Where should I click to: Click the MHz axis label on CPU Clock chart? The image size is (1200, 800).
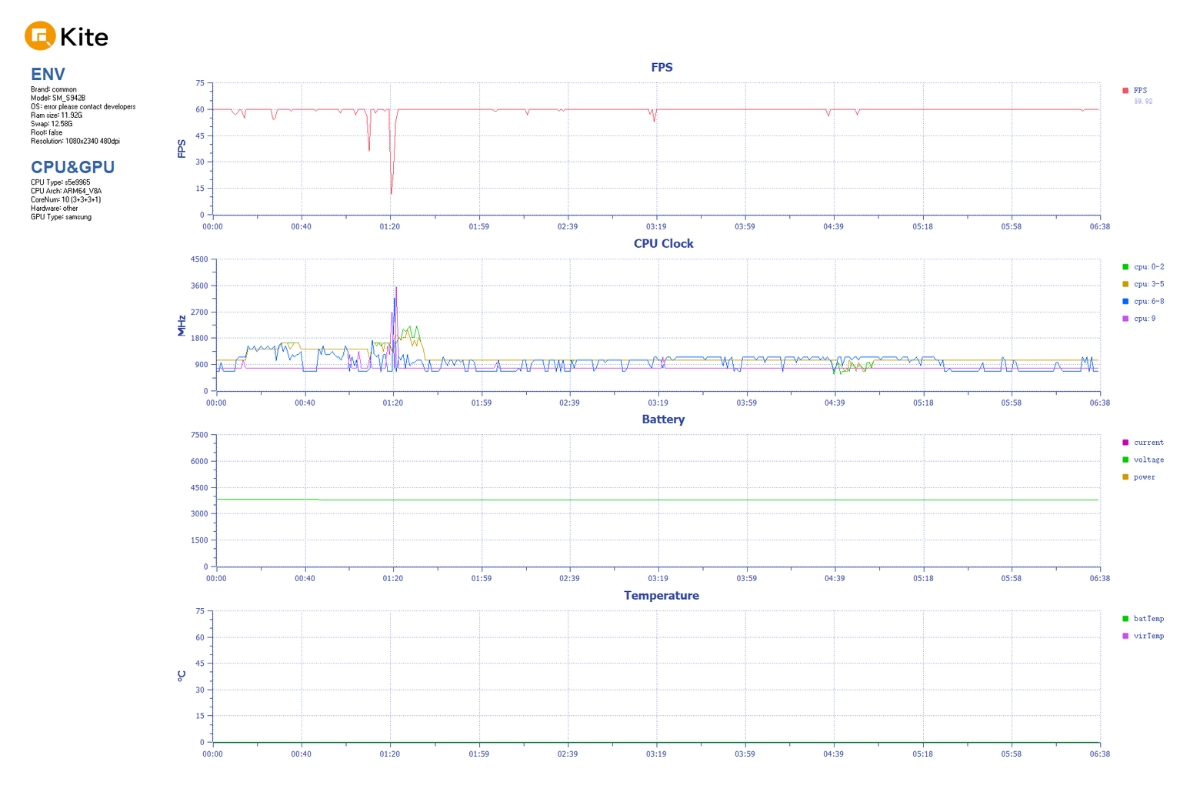tap(182, 325)
